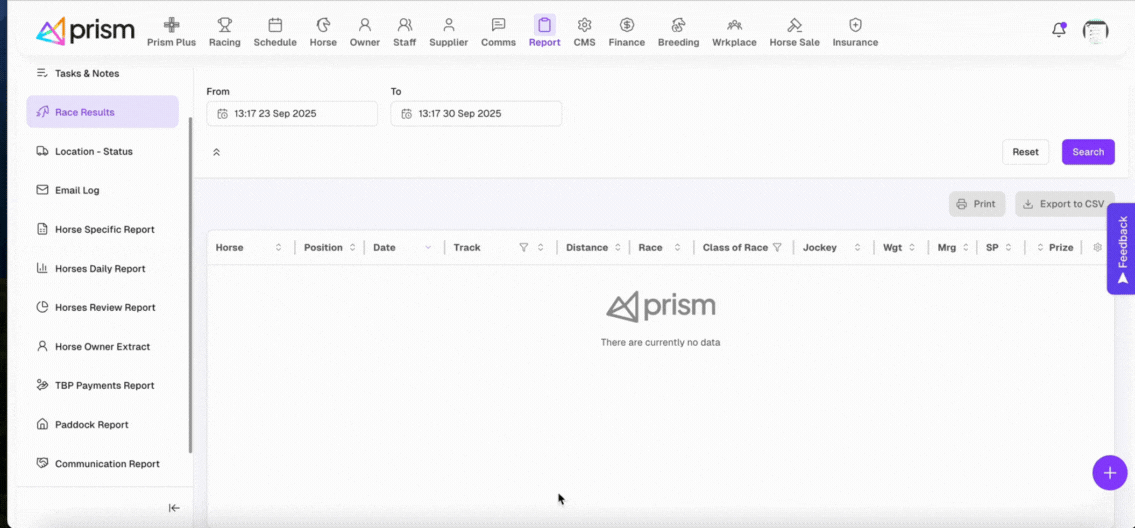Viewport: 1135px width, 528px height.
Task: Click the Insurance shield icon
Action: pos(855,25)
